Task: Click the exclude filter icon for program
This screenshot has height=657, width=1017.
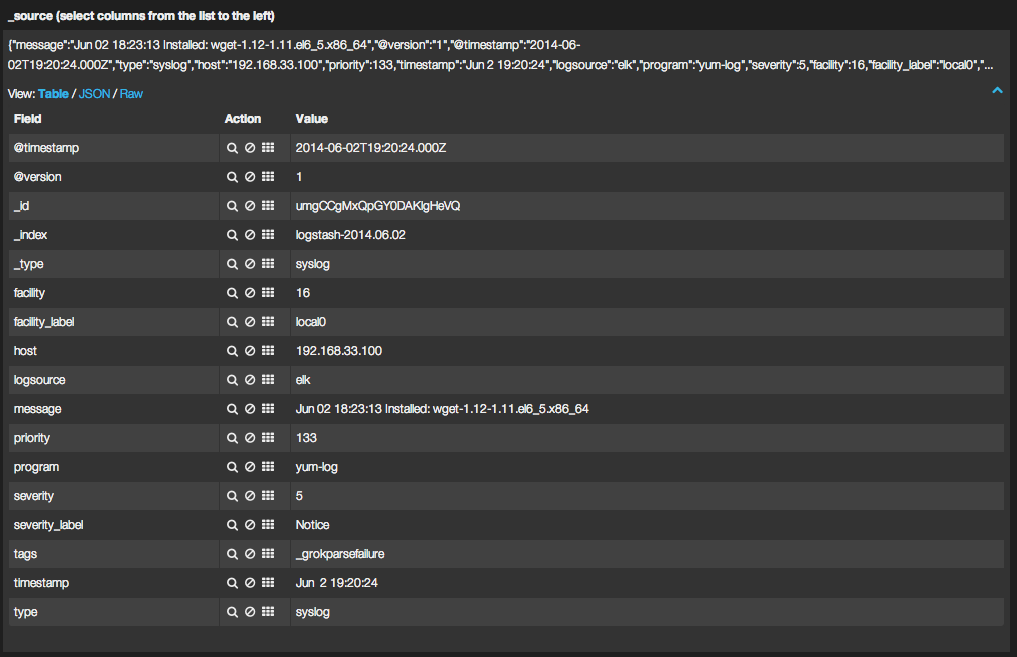Action: tap(250, 467)
